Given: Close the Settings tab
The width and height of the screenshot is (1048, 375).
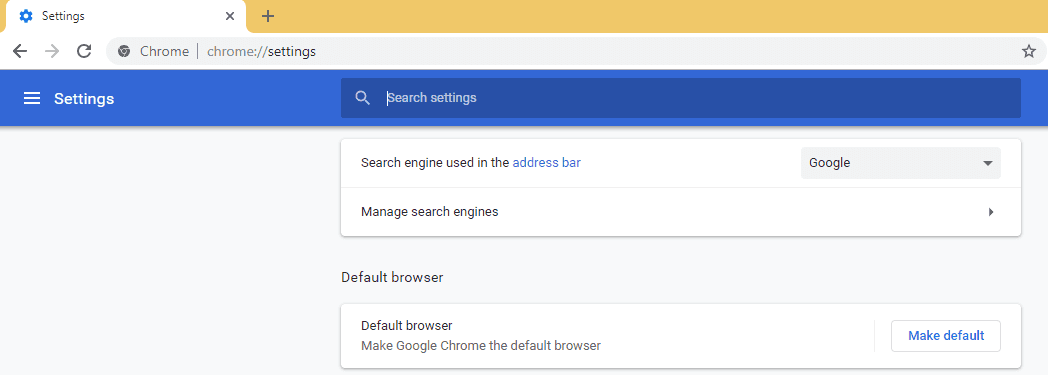Looking at the screenshot, I should pyautogui.click(x=230, y=16).
